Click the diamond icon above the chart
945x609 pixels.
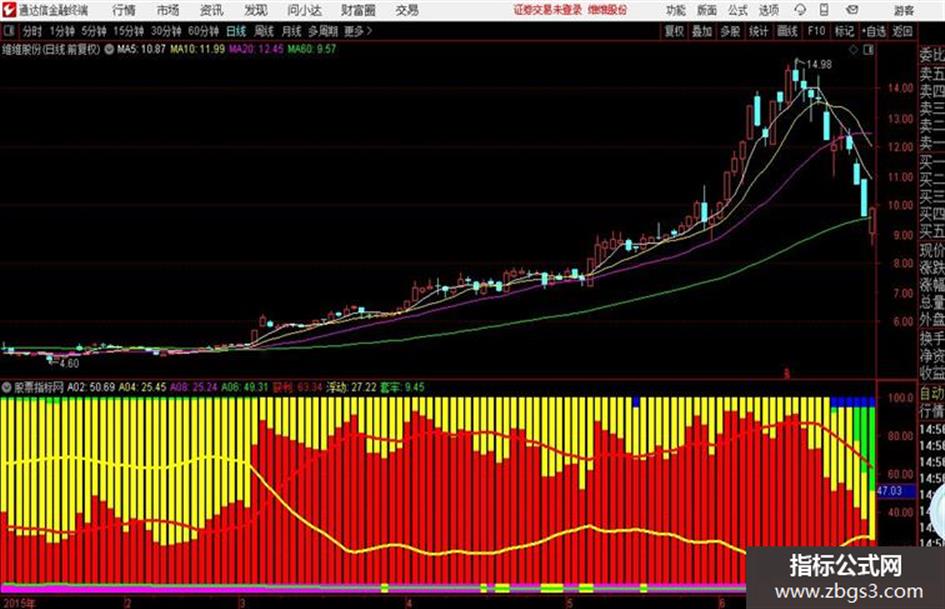click(x=853, y=50)
